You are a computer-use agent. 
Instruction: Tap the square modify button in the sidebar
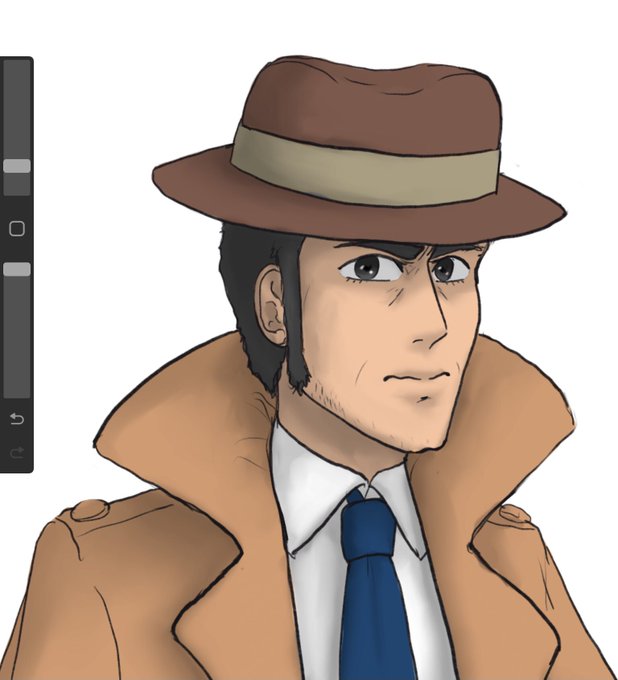(17, 229)
